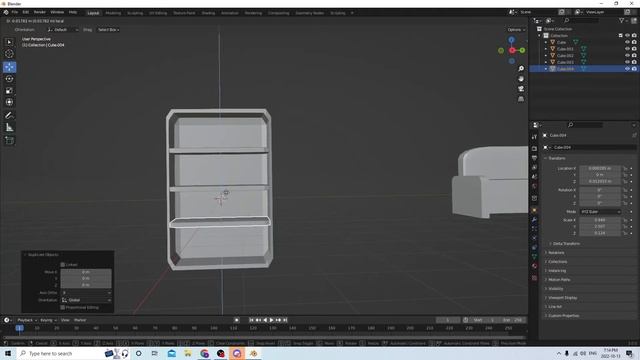Toggle visibility eye for Cube.001

627,49
